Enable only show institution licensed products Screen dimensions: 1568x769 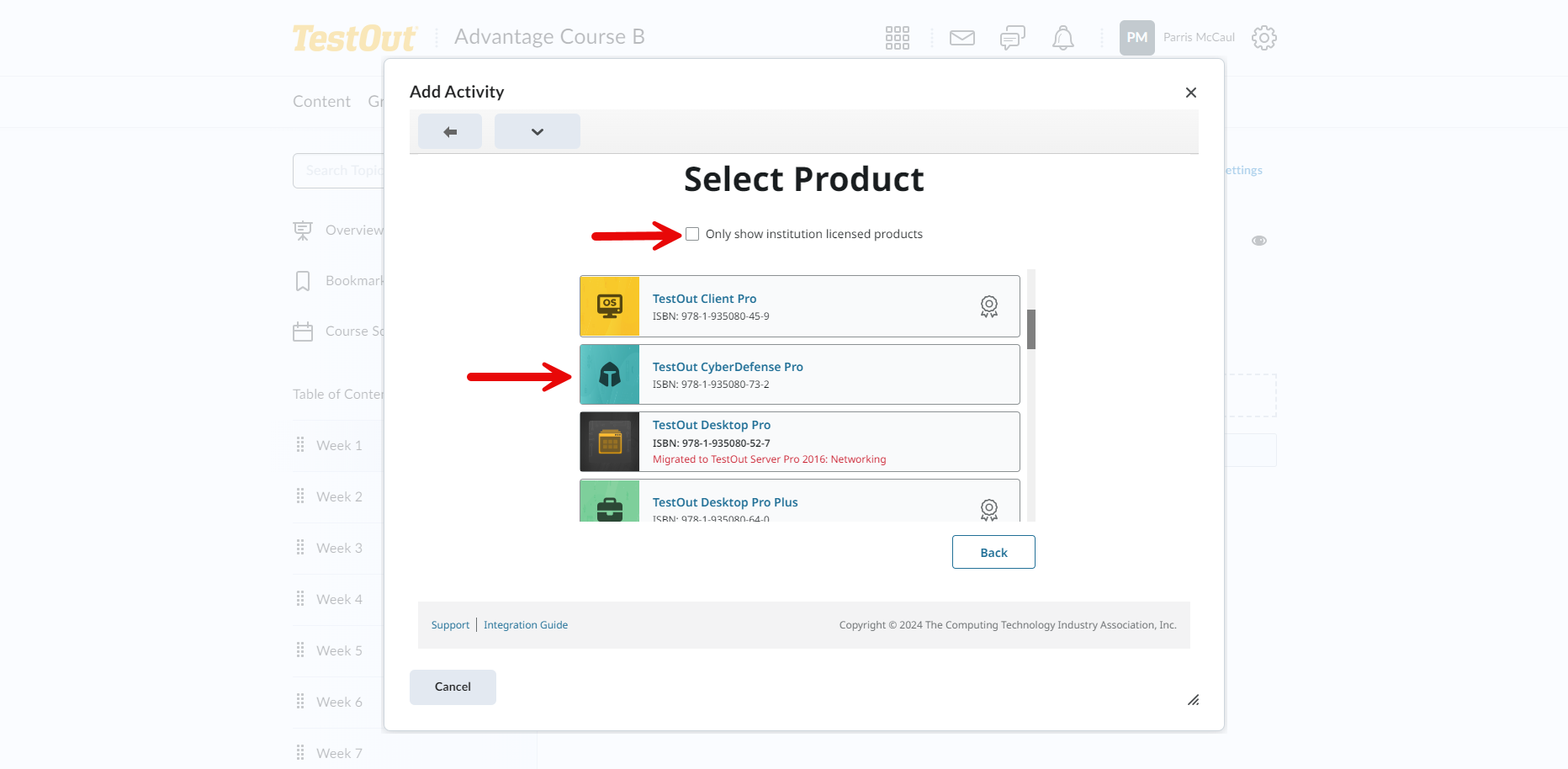[692, 234]
